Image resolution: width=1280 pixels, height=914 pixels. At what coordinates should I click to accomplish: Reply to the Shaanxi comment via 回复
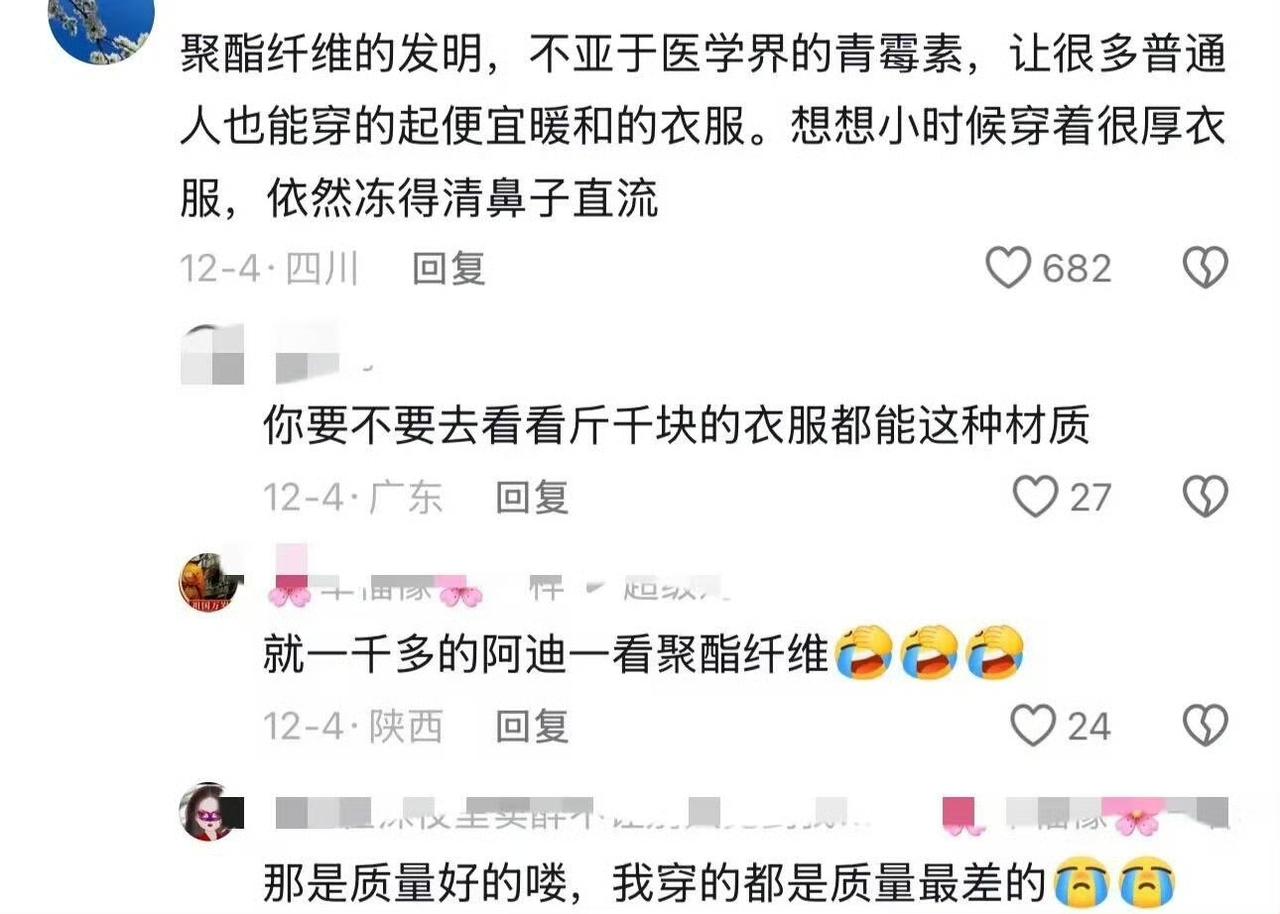click(x=533, y=726)
